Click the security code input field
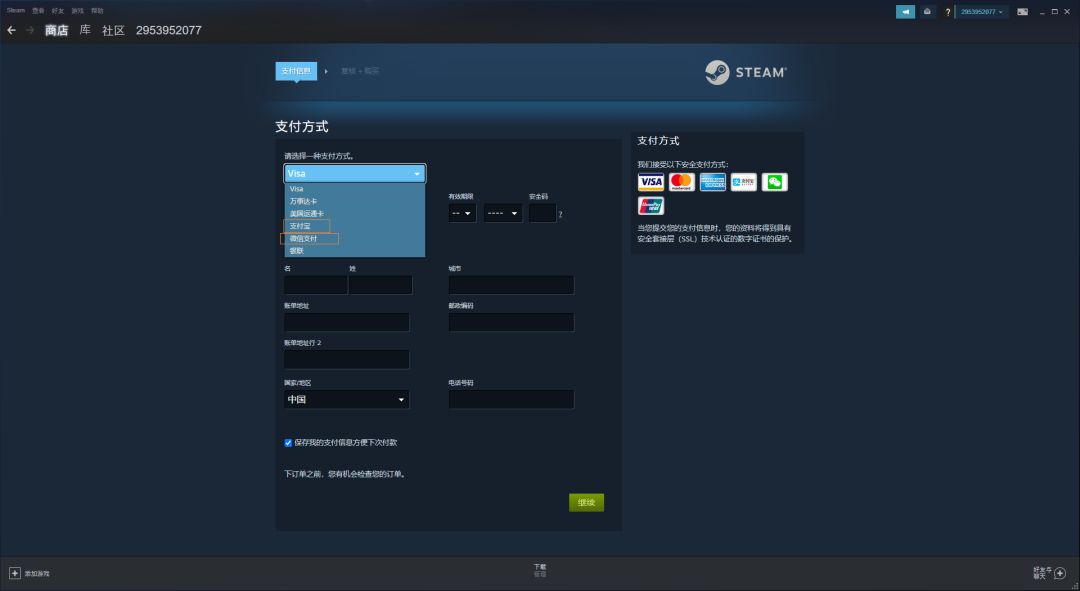 543,214
